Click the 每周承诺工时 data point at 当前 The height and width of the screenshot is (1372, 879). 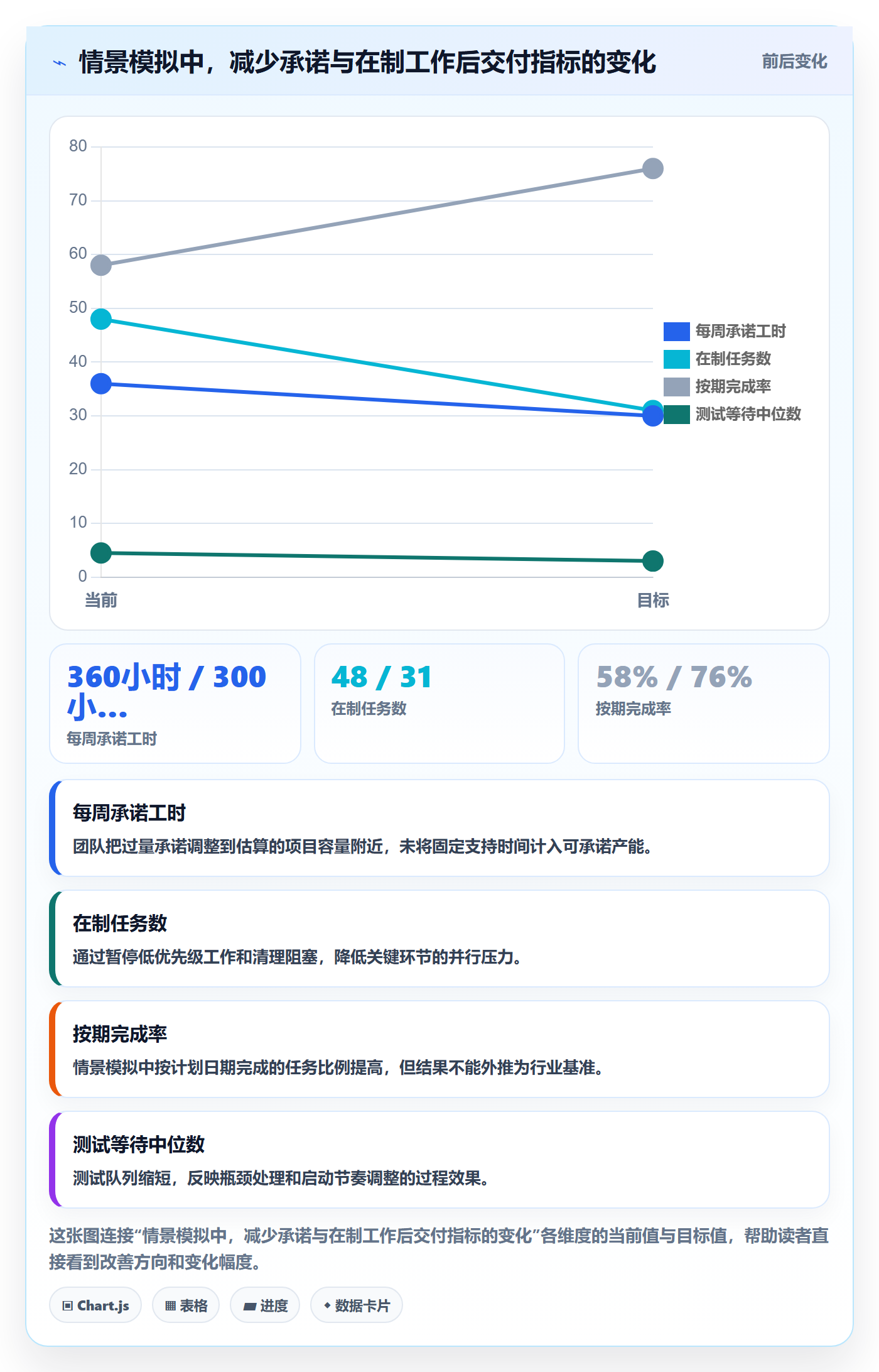click(101, 384)
